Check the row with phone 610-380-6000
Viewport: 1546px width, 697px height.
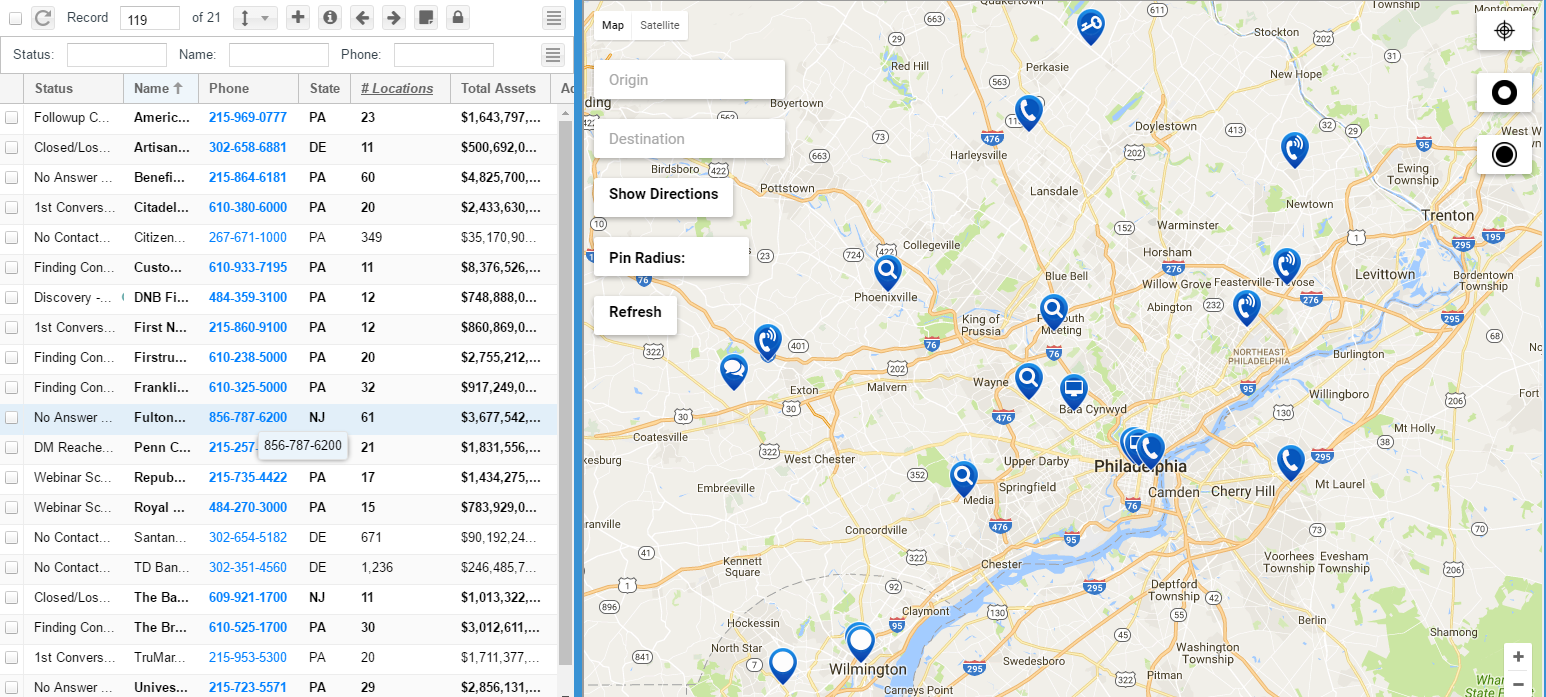[x=11, y=208]
